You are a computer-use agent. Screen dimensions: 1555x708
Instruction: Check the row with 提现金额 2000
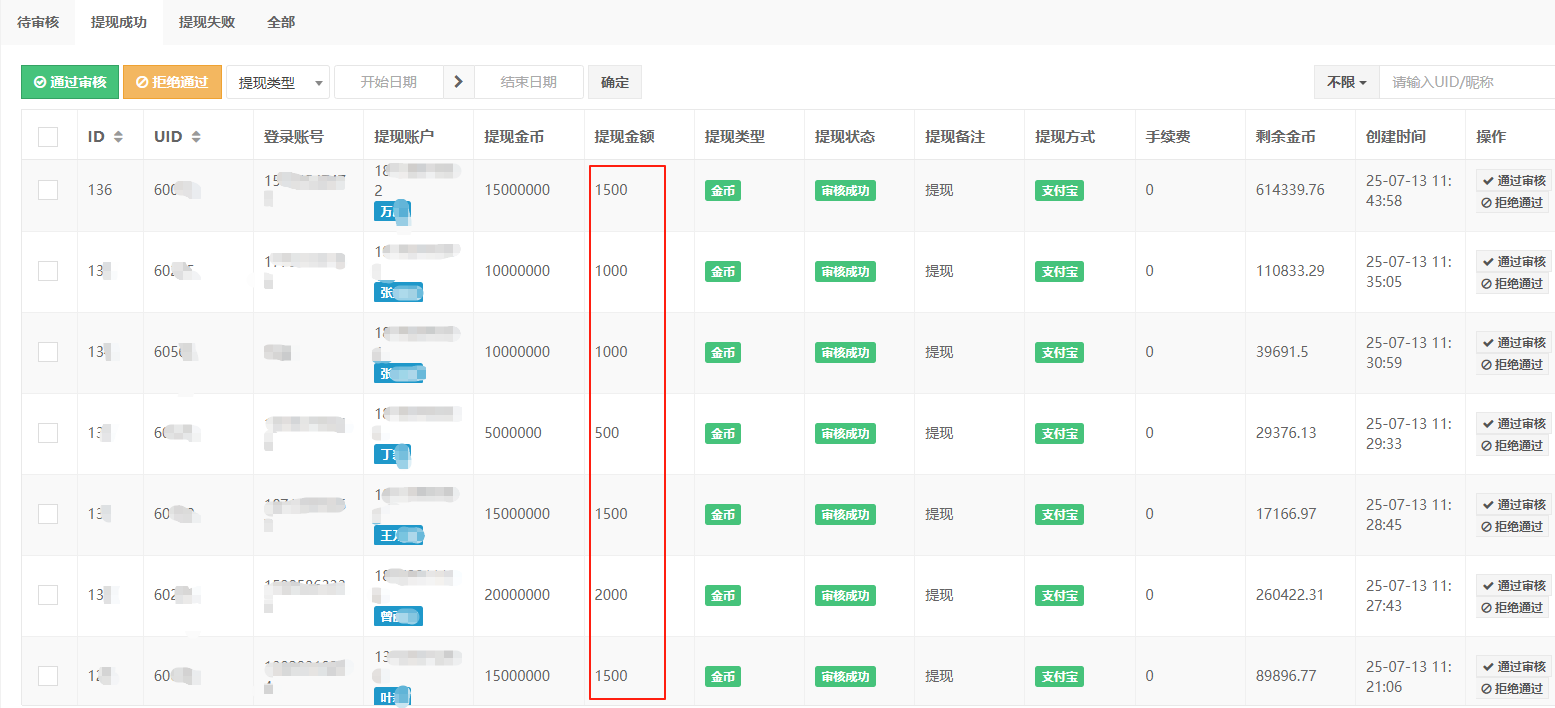pyautogui.click(x=48, y=595)
